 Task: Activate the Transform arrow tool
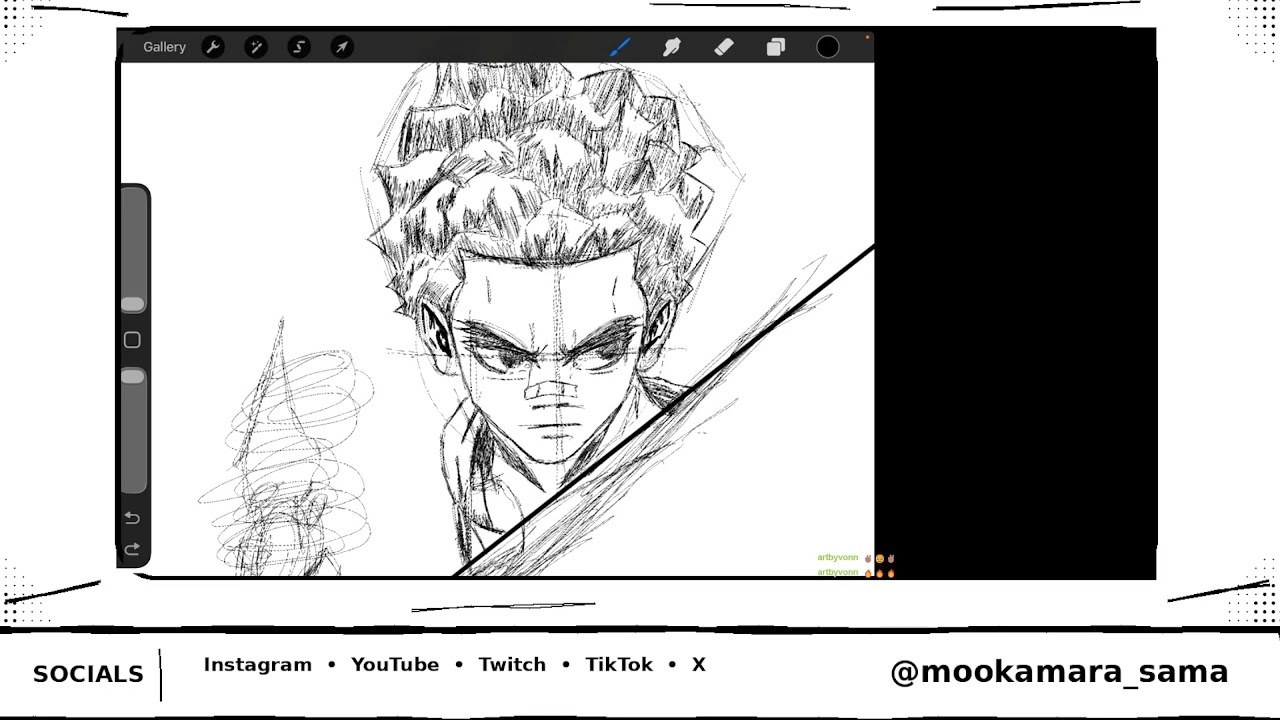342,47
